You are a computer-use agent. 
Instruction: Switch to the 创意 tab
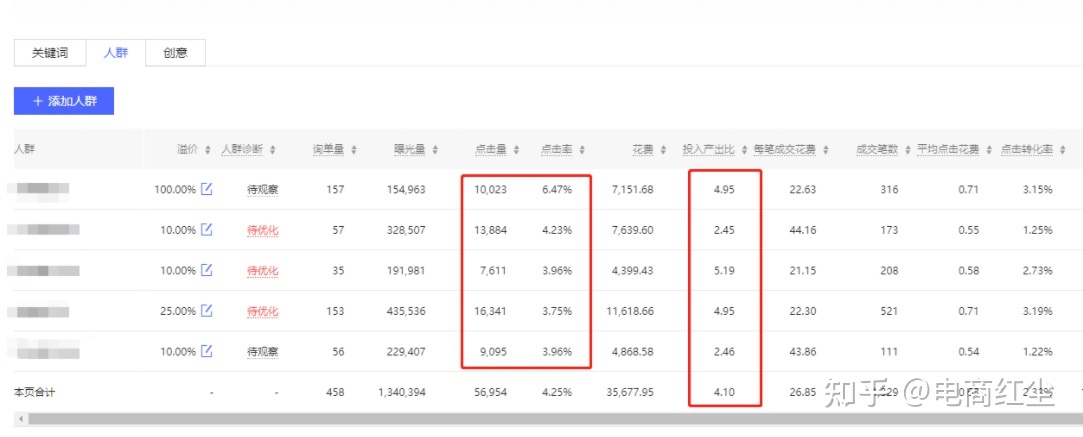click(x=175, y=53)
